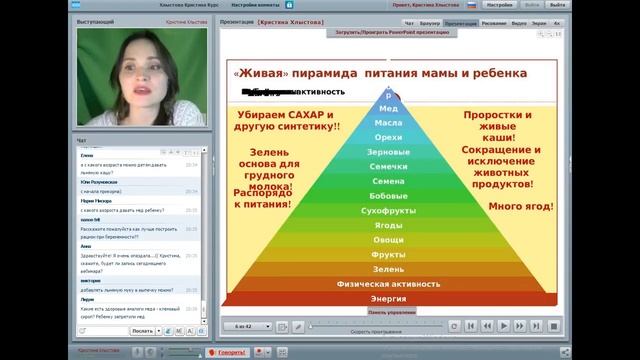Click the name Анна in chat

(x=86, y=247)
